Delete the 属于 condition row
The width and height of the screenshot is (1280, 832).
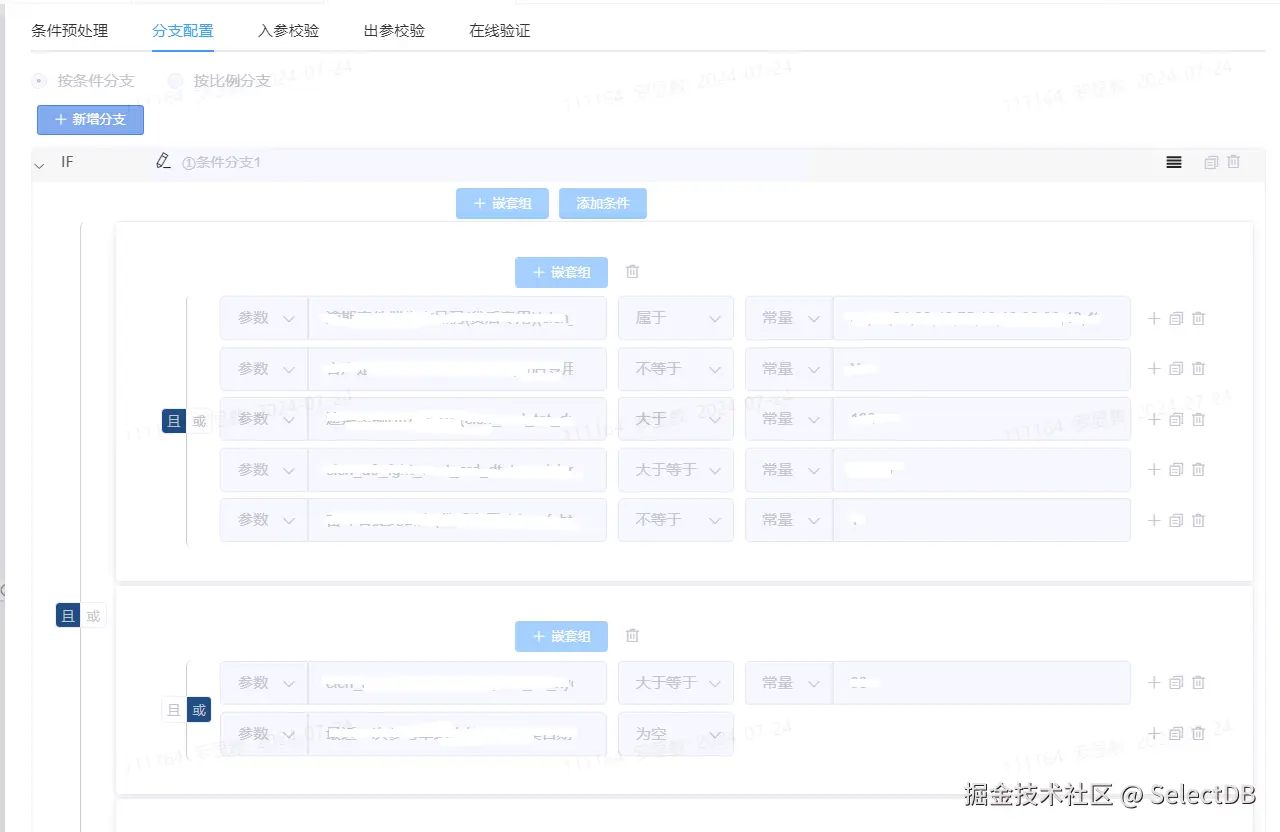(1198, 318)
